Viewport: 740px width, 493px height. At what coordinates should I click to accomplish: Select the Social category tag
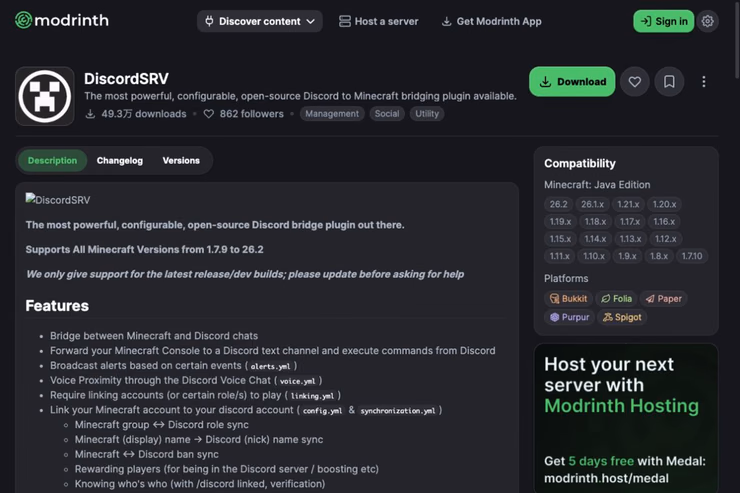coord(387,114)
